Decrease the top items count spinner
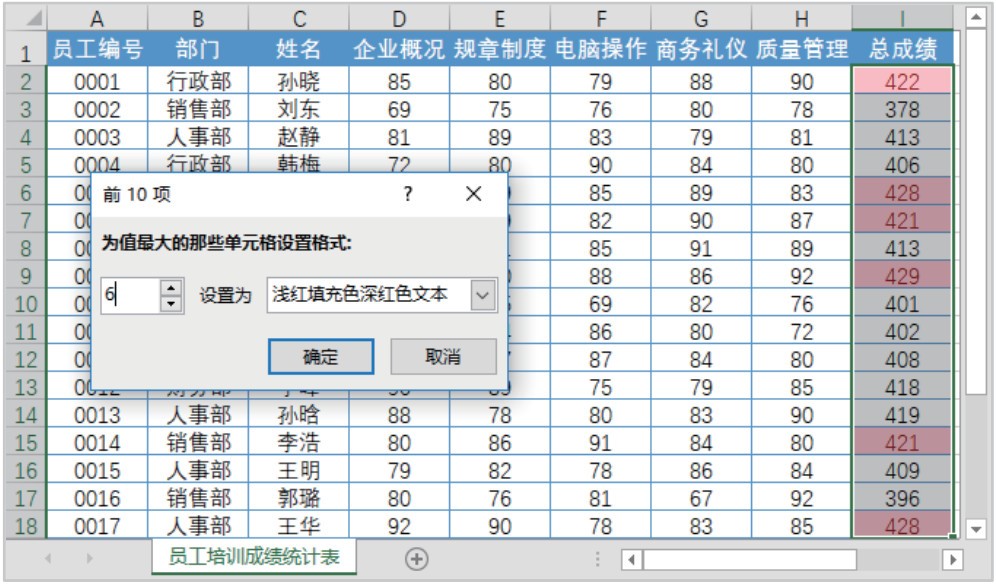The height and width of the screenshot is (584, 996). click(171, 304)
